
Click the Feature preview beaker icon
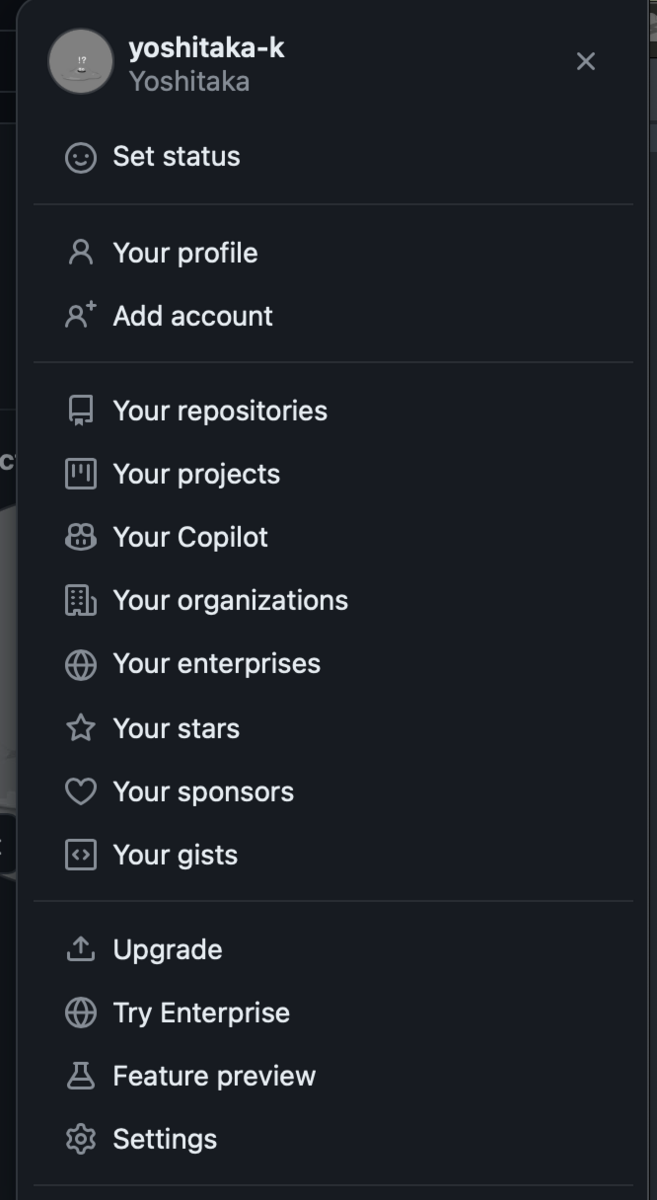(80, 1076)
